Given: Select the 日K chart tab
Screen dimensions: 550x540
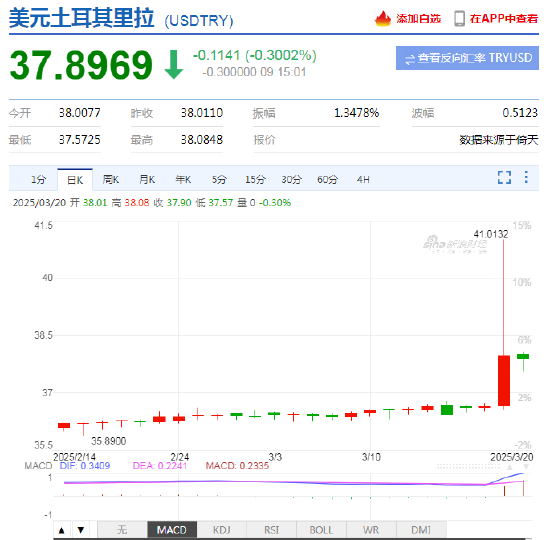Looking at the screenshot, I should pos(75,180).
